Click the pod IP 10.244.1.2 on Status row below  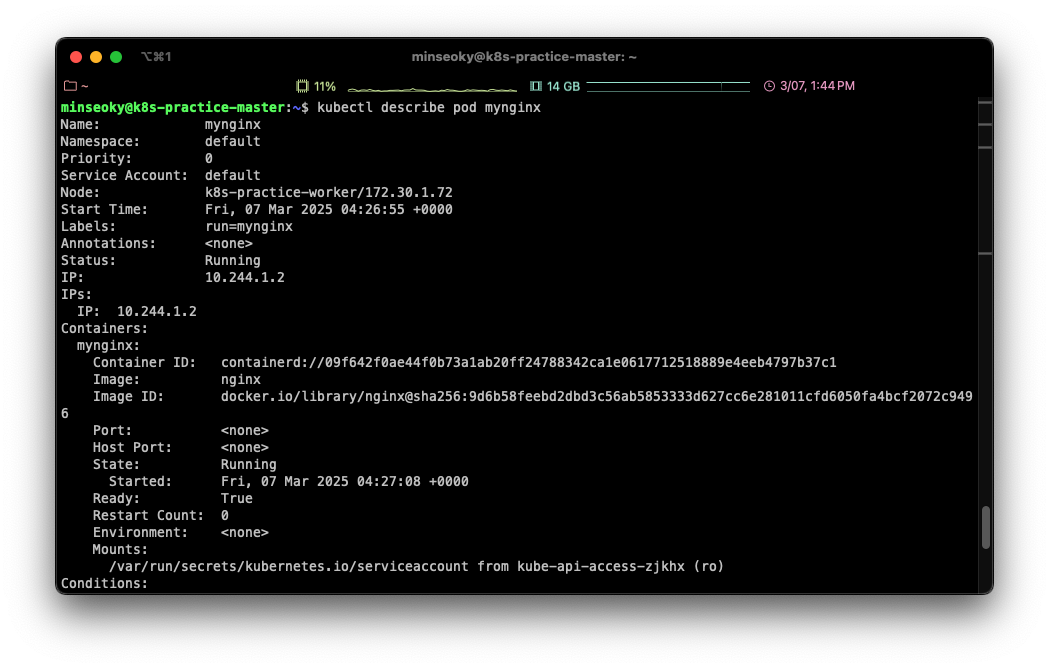point(244,277)
